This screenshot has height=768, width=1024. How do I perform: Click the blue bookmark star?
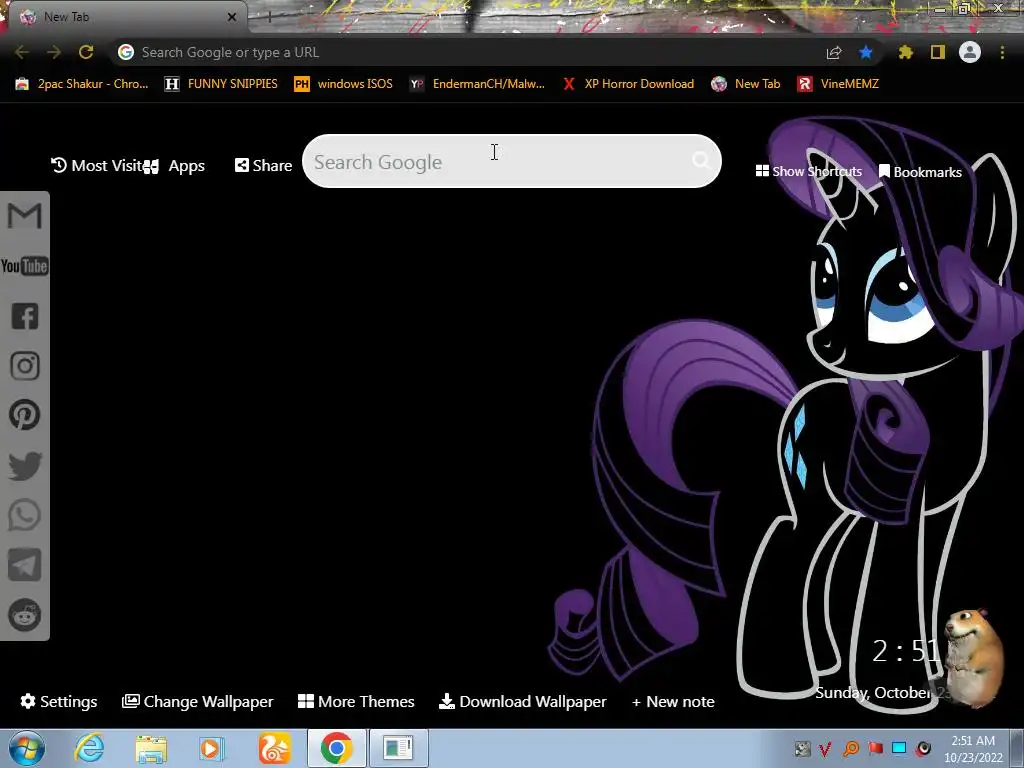pyautogui.click(x=866, y=52)
